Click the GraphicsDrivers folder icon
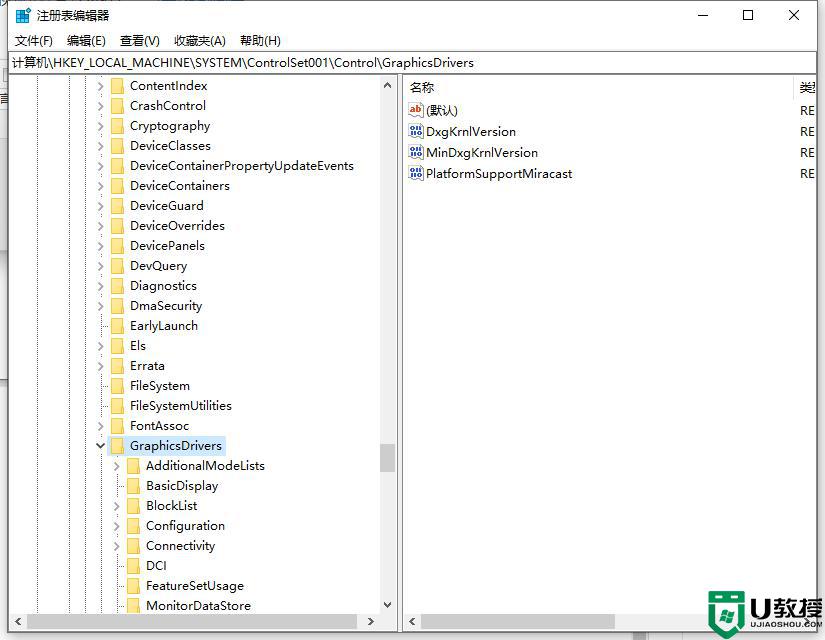Viewport: 825px width, 640px height. [x=118, y=446]
